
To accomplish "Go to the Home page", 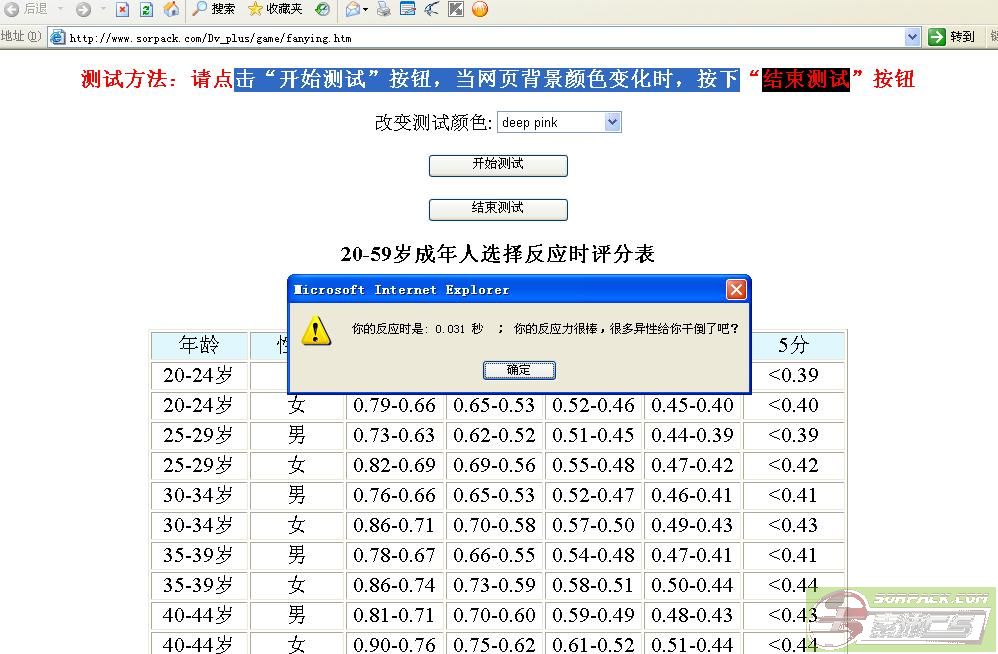I will coord(171,9).
